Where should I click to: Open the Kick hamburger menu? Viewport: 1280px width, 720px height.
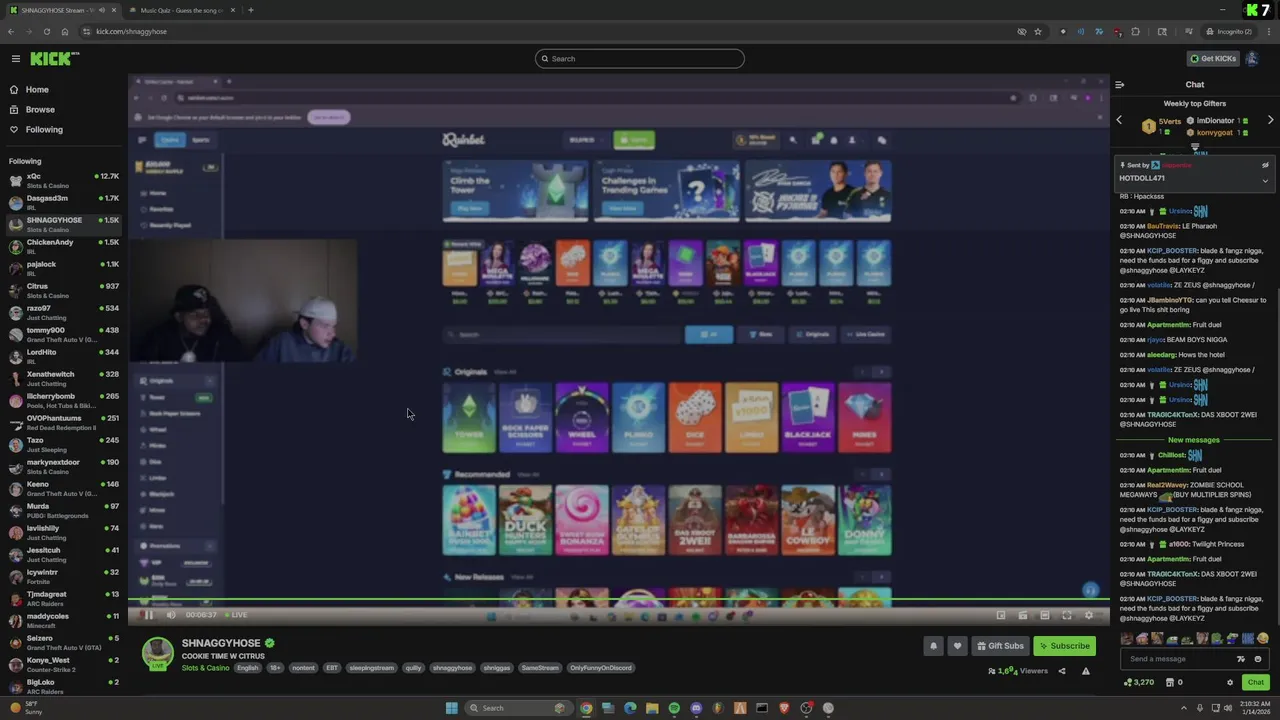(x=15, y=59)
